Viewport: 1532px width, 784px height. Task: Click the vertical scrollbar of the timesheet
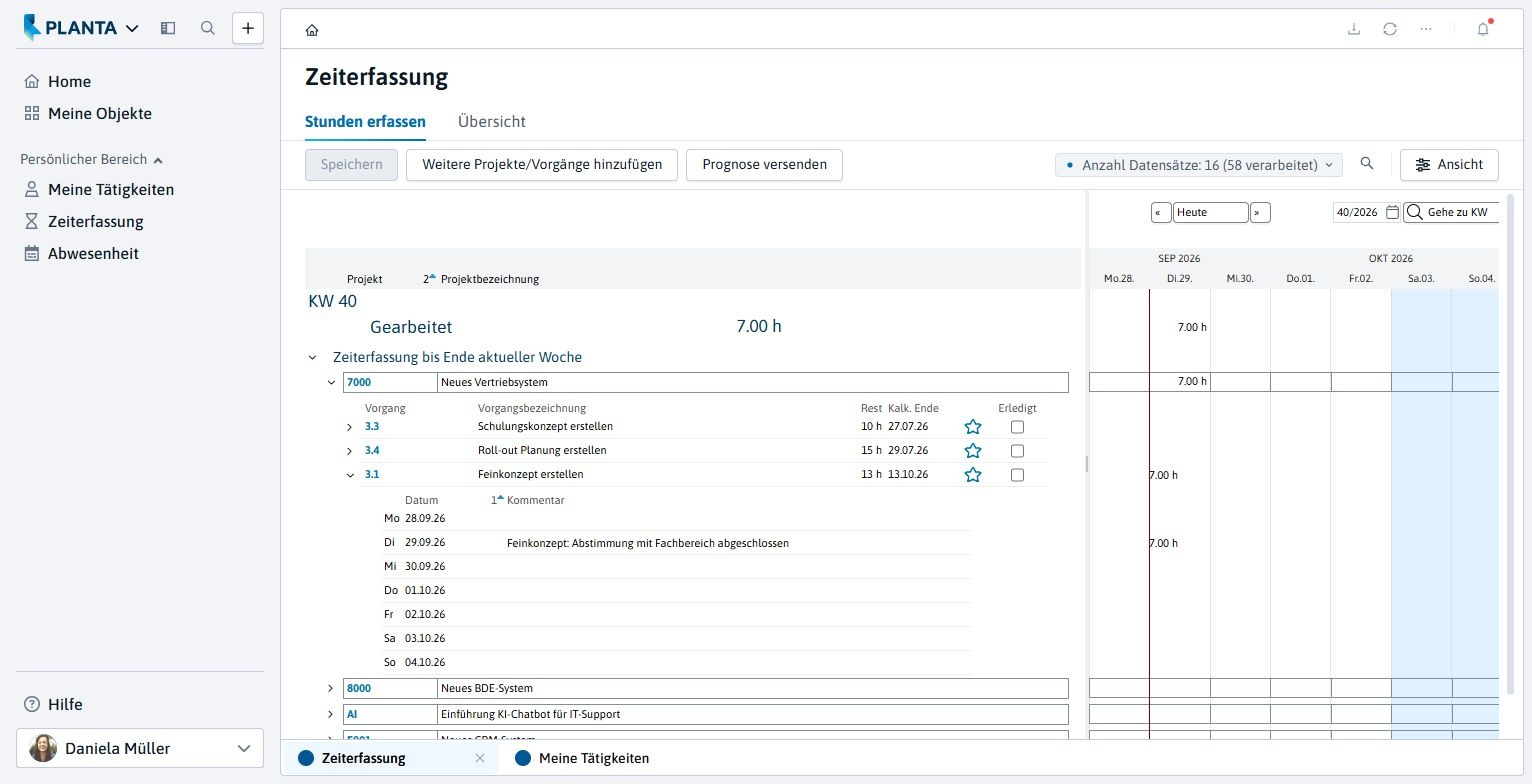(x=1510, y=445)
